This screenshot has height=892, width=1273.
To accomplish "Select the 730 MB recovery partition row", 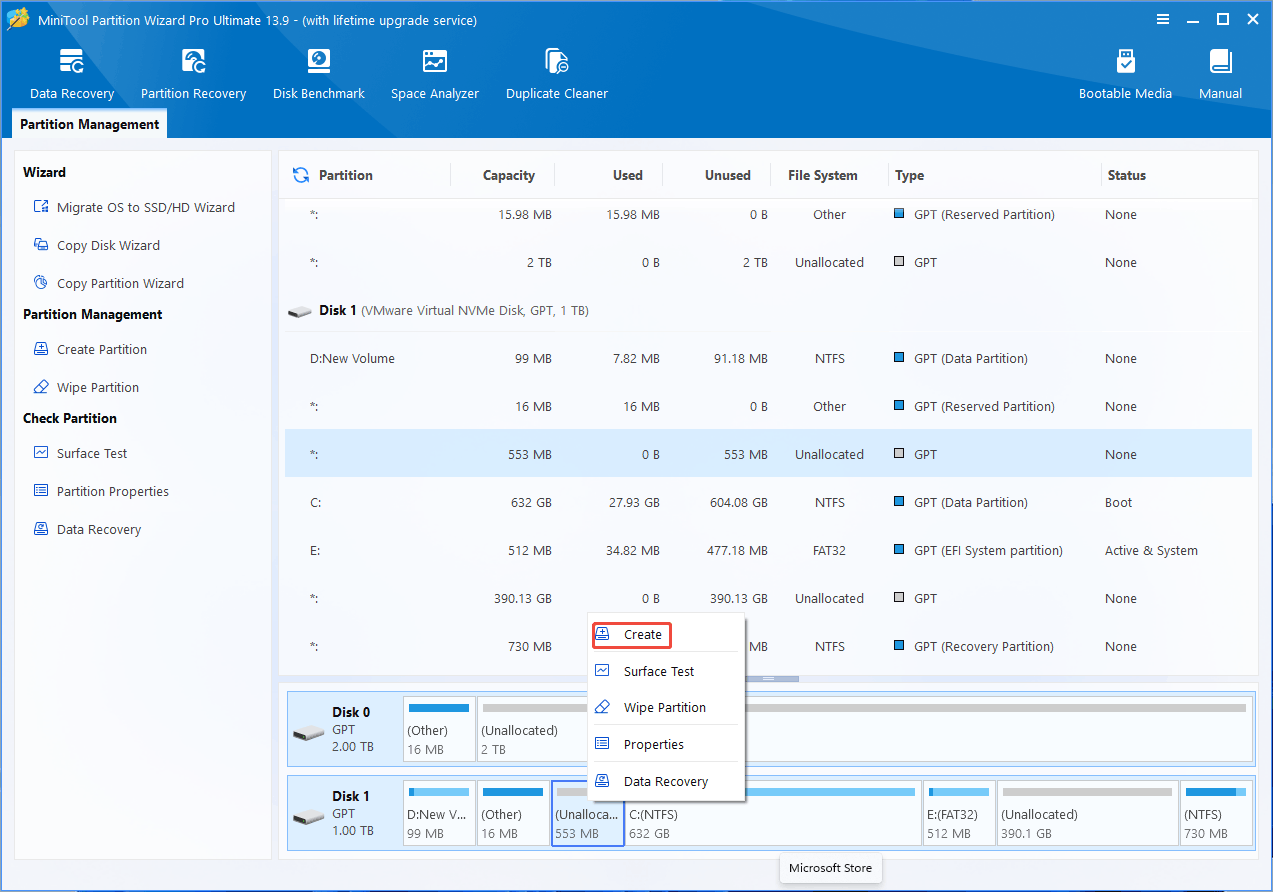I will 768,646.
